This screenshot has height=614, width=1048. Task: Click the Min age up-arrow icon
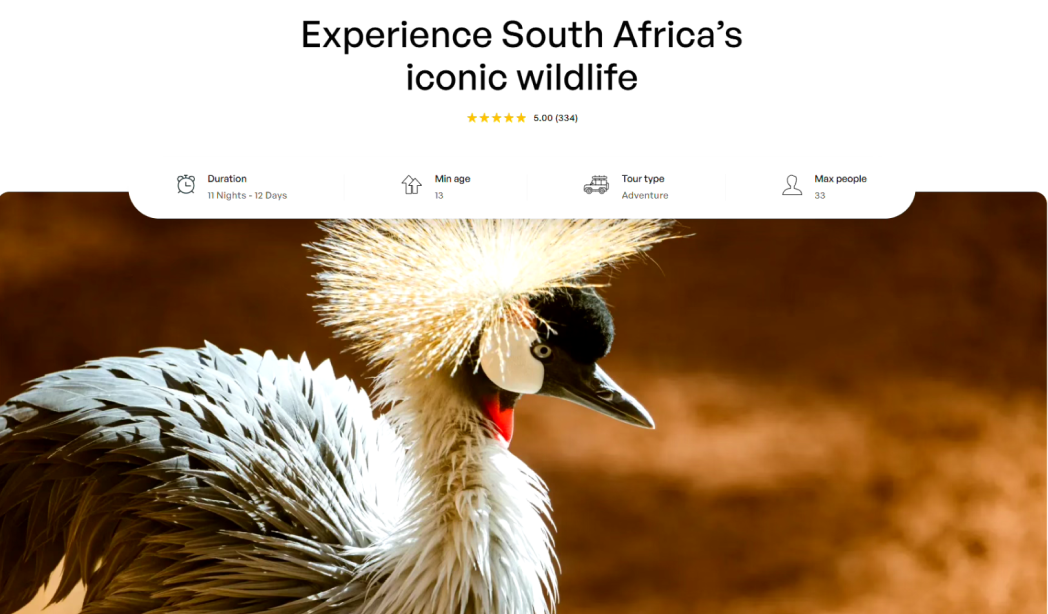(x=412, y=184)
